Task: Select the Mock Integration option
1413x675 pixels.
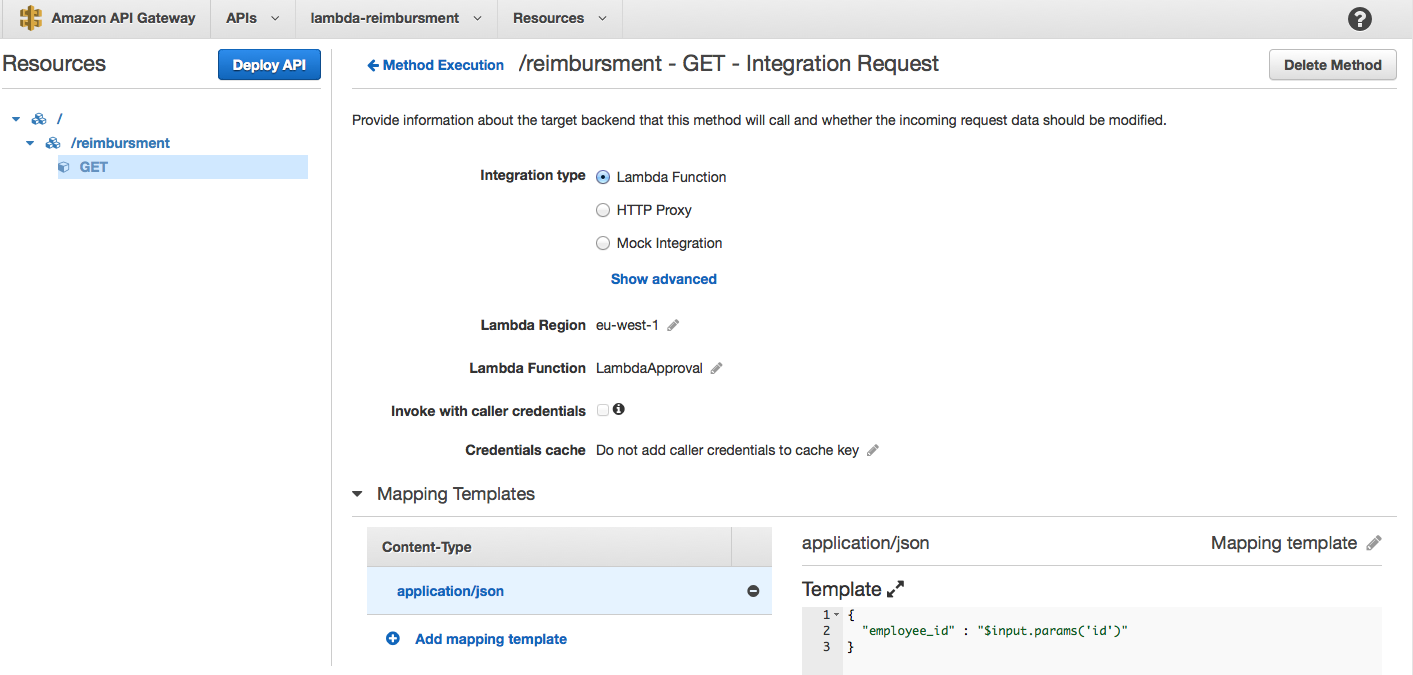Action: (603, 243)
